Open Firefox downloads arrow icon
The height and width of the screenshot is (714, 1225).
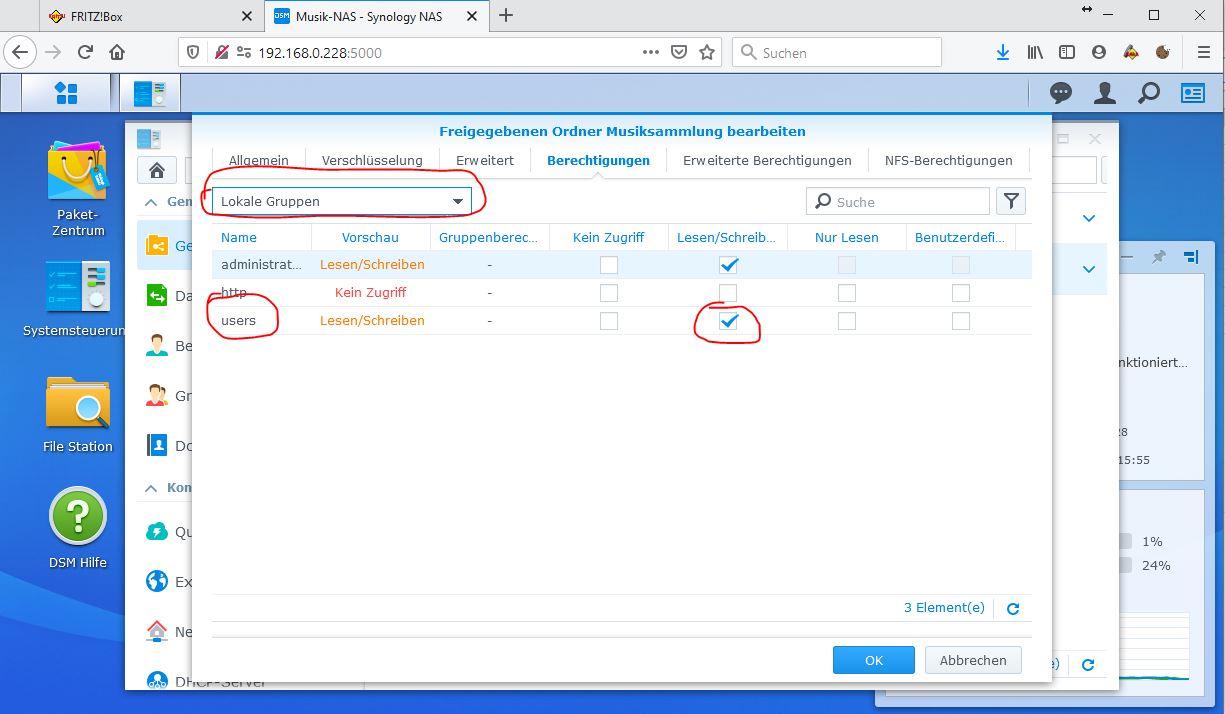pyautogui.click(x=1003, y=52)
